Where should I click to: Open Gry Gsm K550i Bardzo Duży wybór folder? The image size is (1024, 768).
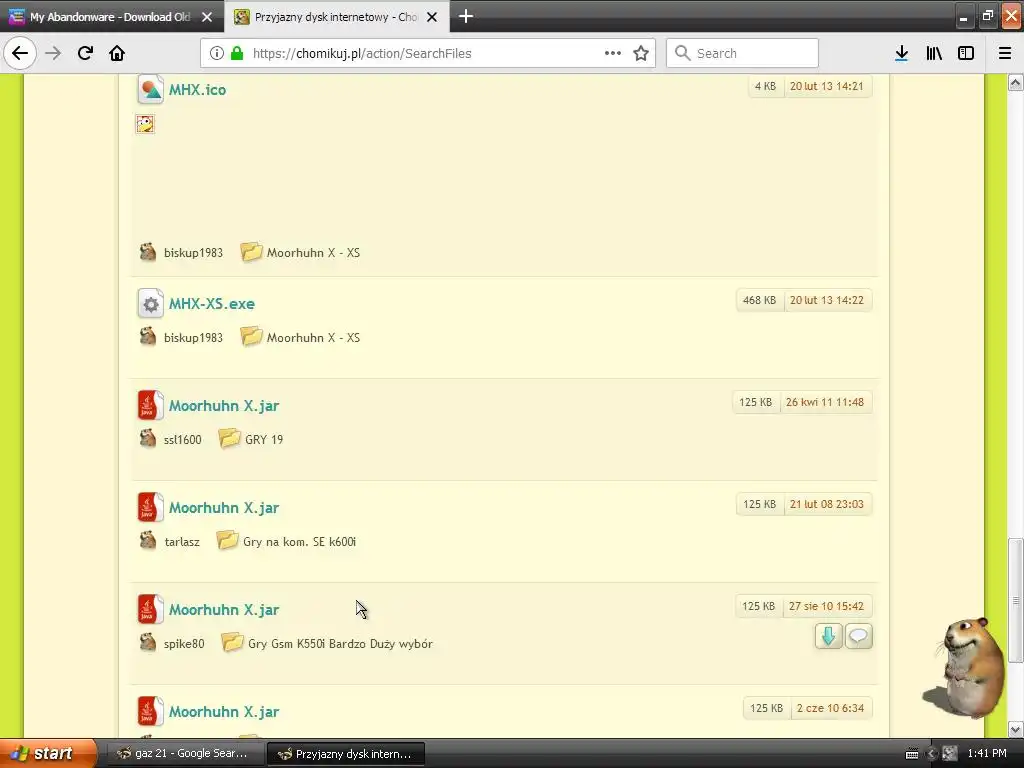pos(340,643)
